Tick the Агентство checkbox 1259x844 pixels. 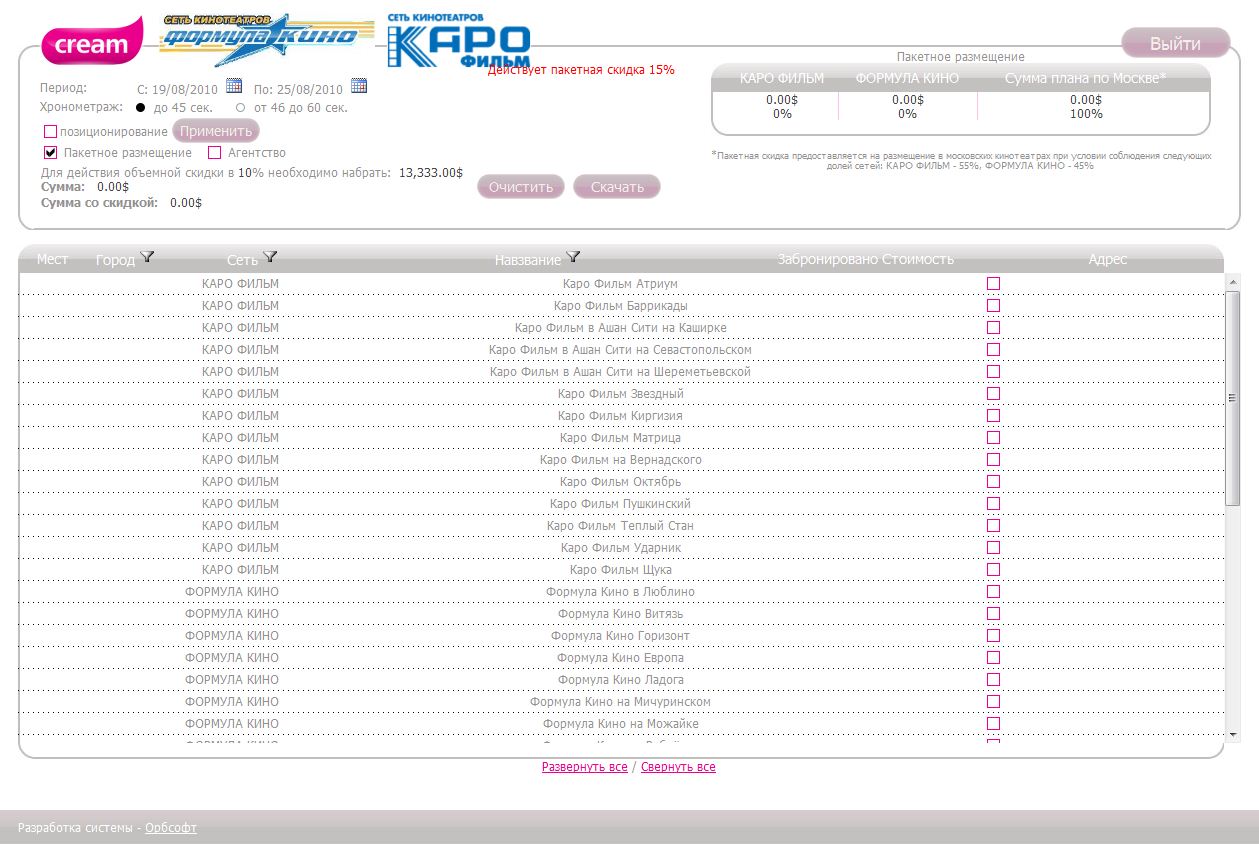214,153
